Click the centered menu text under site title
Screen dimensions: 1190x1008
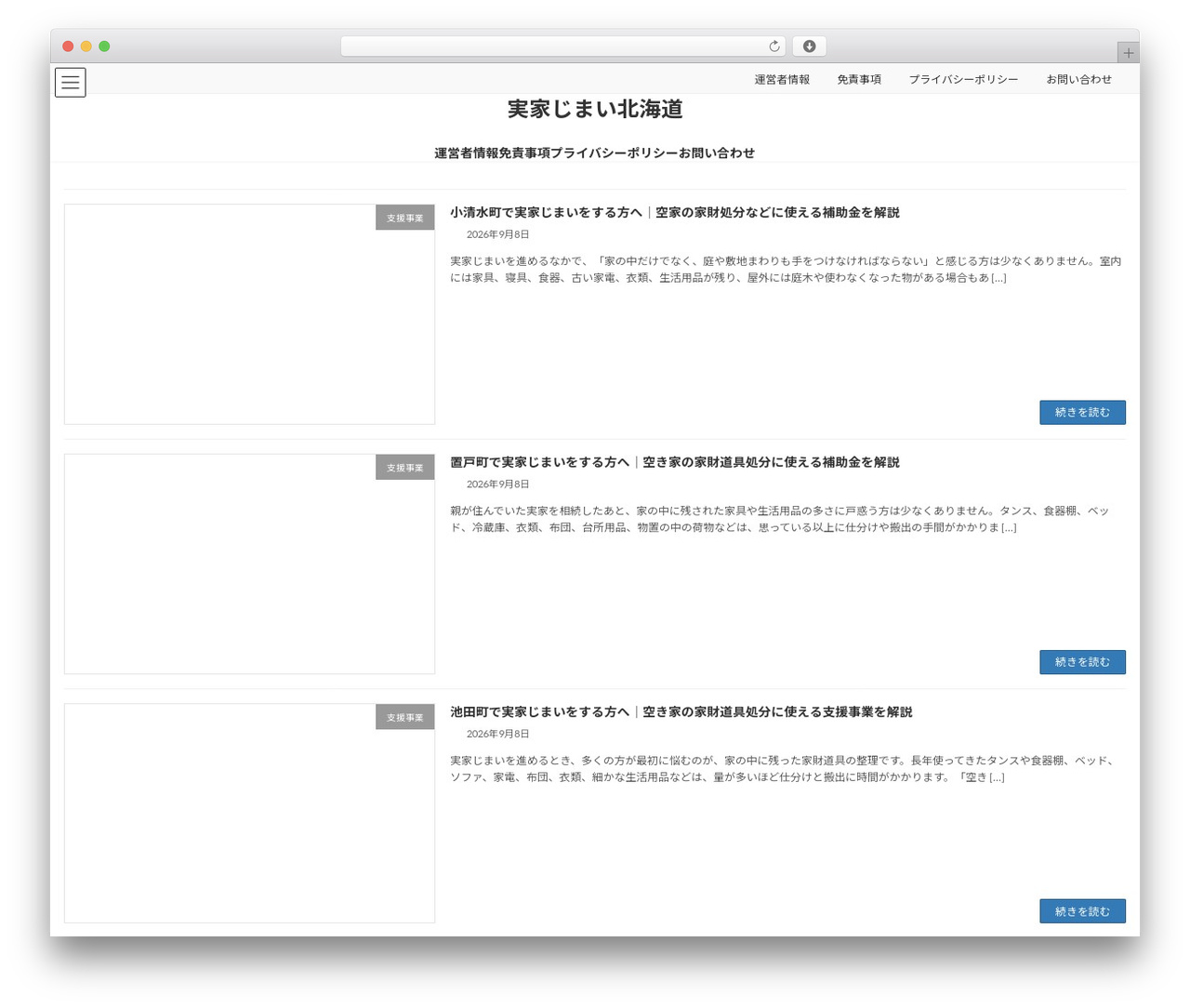click(595, 153)
